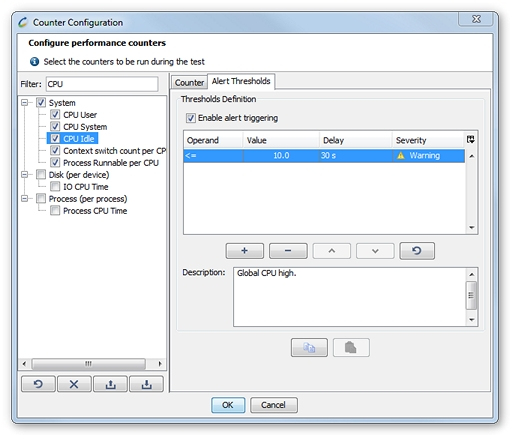Collapse the System tree node
The width and height of the screenshot is (510, 435).
(x=25, y=102)
